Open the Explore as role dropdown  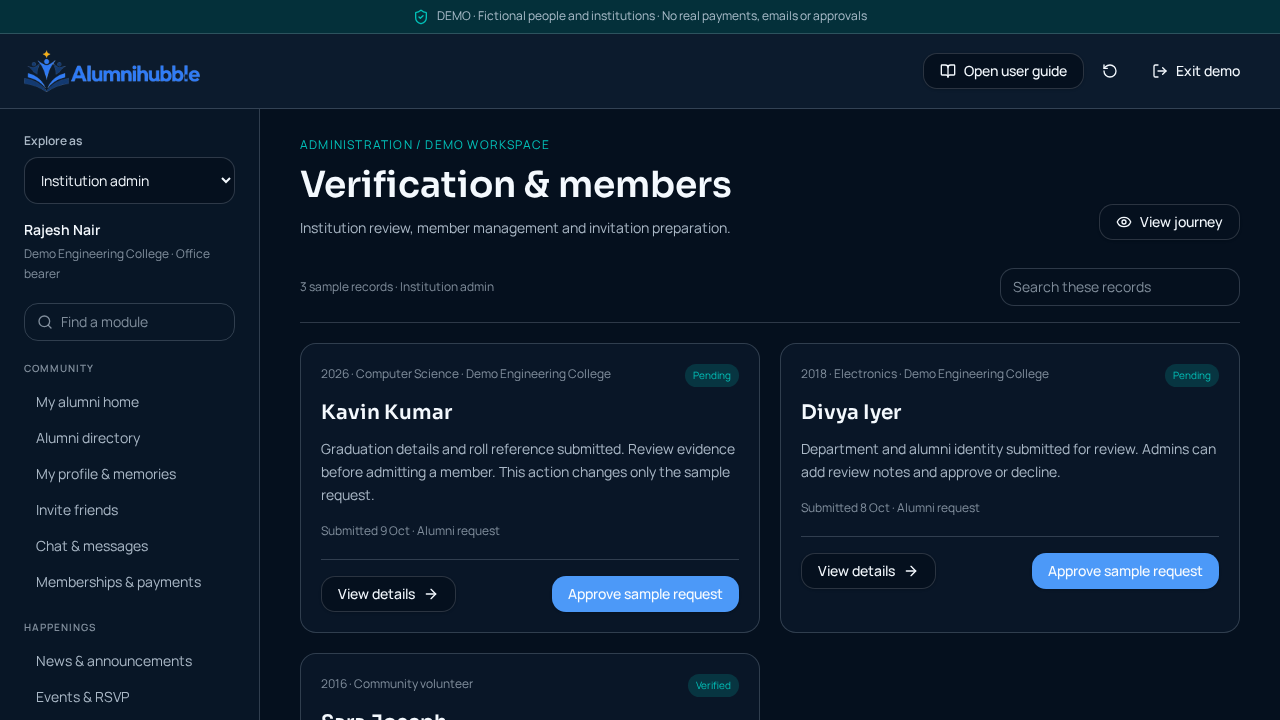pos(129,181)
